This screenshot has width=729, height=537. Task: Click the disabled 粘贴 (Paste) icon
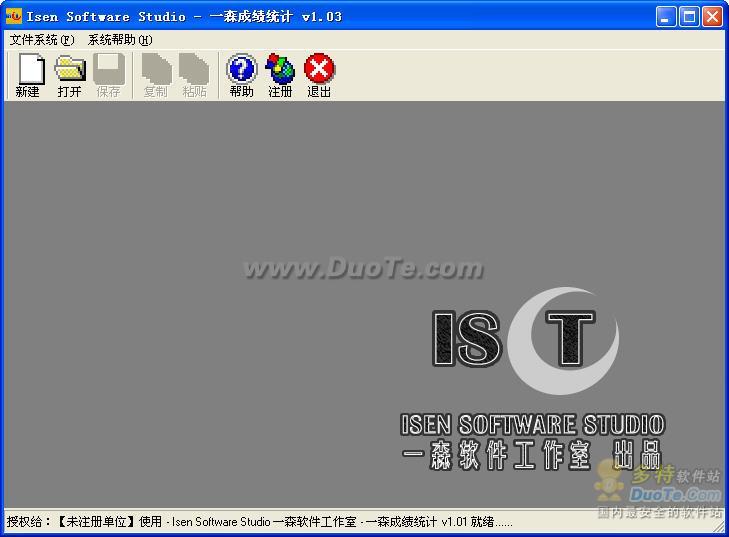coord(194,75)
